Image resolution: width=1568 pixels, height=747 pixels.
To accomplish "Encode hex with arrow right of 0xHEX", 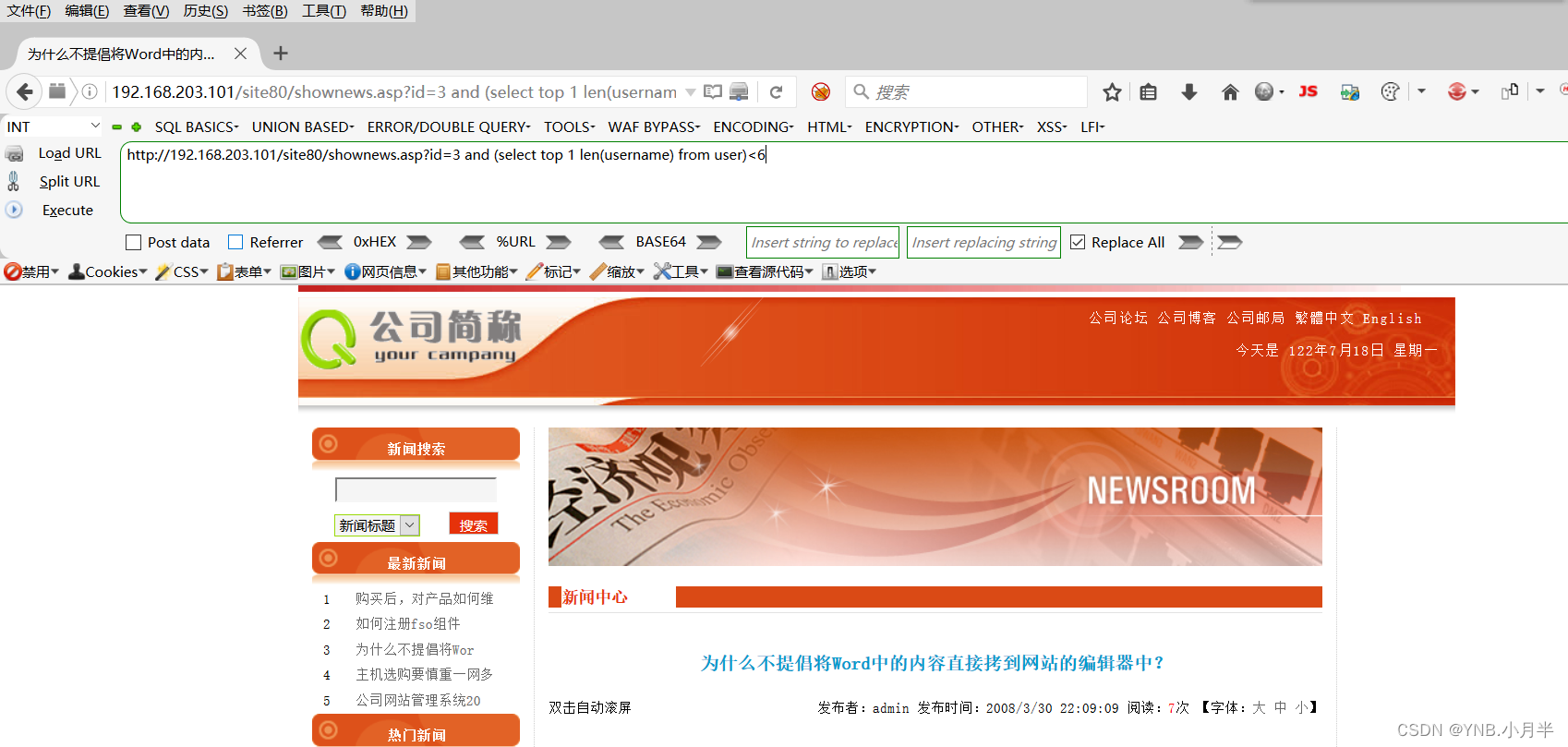I will point(419,242).
